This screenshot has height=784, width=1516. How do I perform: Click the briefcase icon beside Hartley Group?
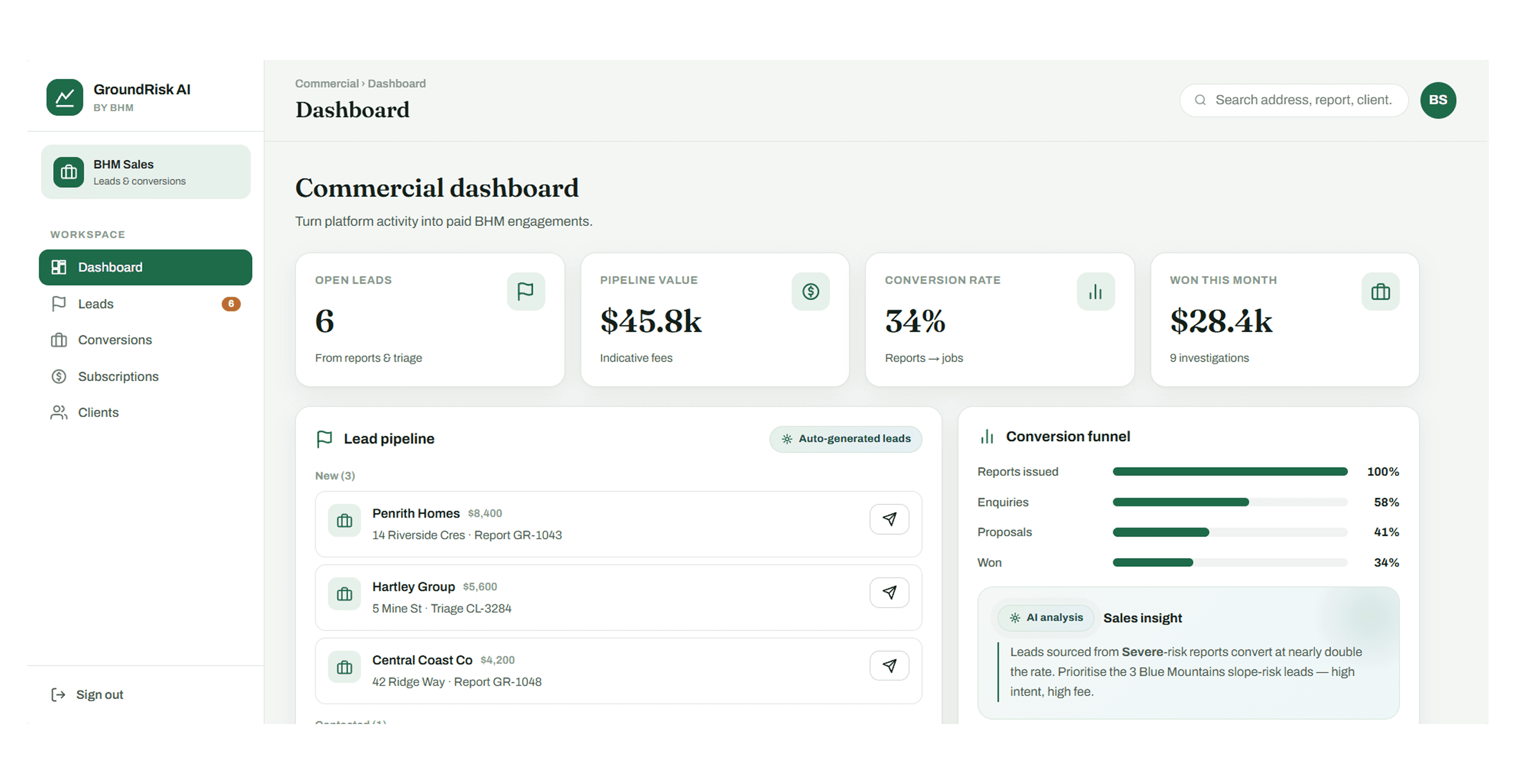tap(344, 594)
